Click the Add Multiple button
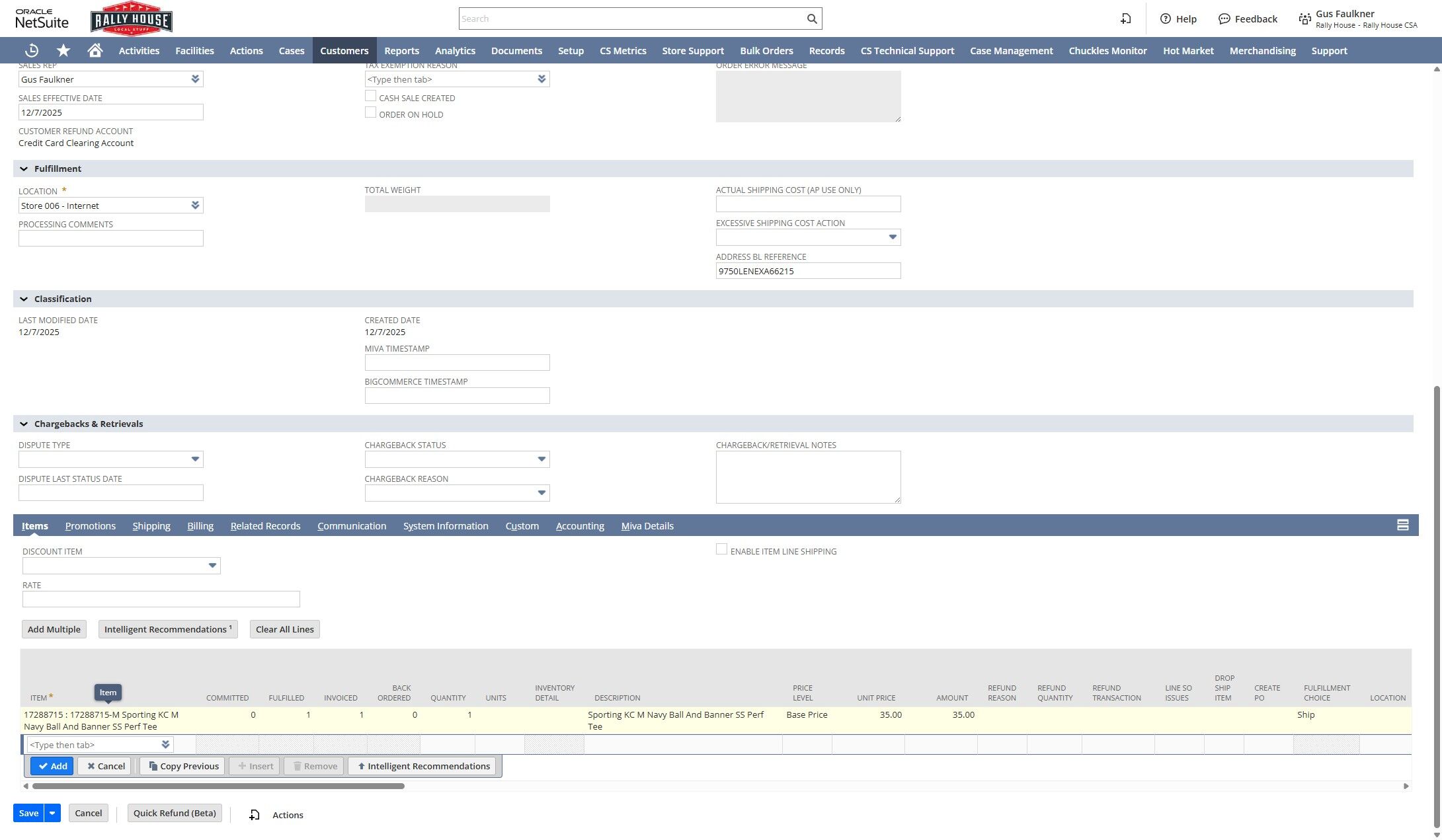Viewport: 1442px width, 840px height. click(54, 629)
